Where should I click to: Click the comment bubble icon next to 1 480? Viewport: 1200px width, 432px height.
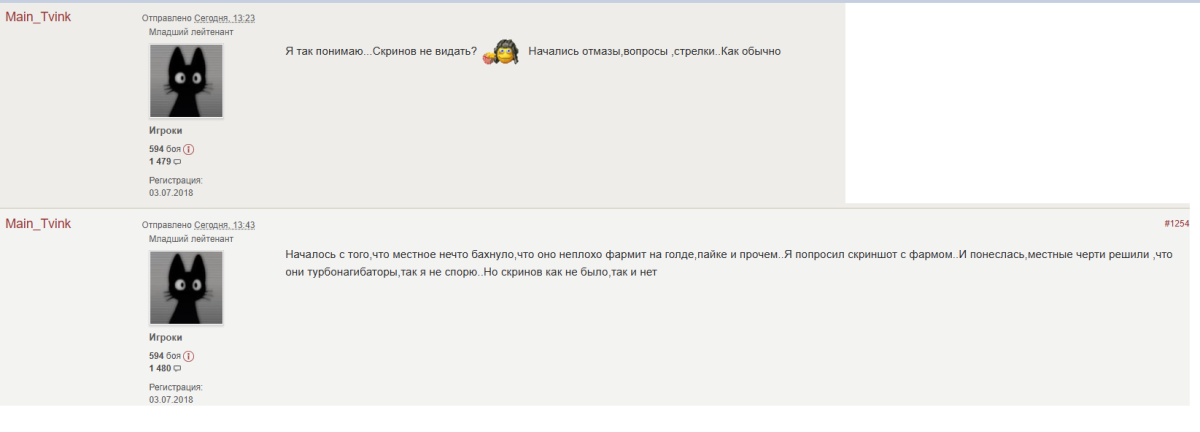(x=178, y=368)
